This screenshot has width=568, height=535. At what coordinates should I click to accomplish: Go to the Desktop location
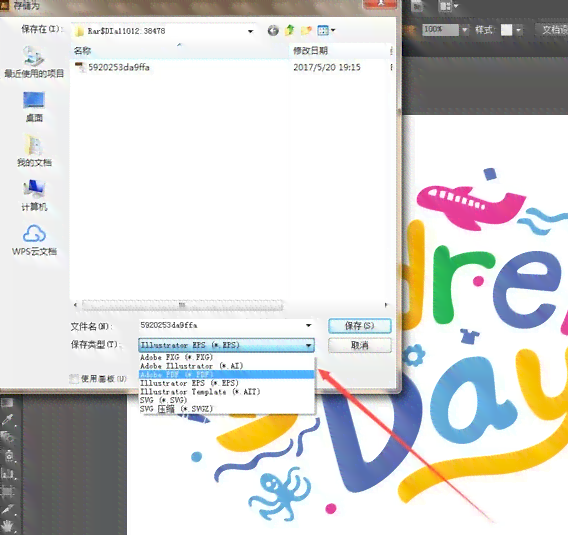pyautogui.click(x=34, y=106)
